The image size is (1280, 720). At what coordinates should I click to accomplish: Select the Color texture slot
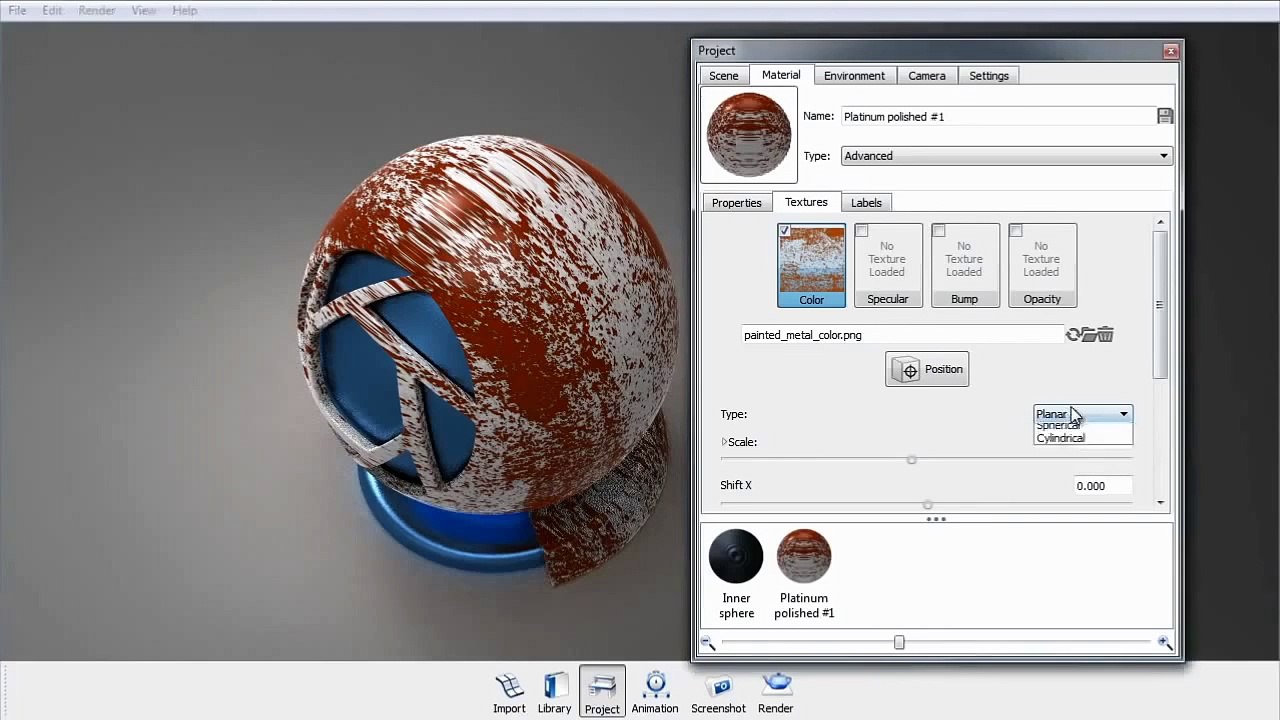pos(811,265)
